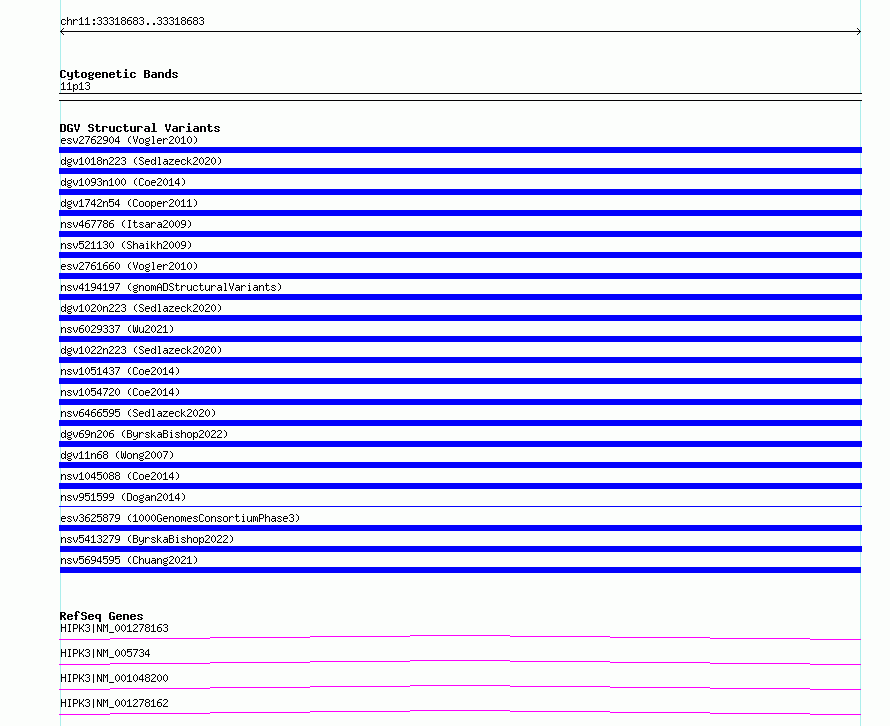Click dgv1020n223 (Sedlazeck2020) label
This screenshot has height=726, width=890.
pyautogui.click(x=141, y=308)
